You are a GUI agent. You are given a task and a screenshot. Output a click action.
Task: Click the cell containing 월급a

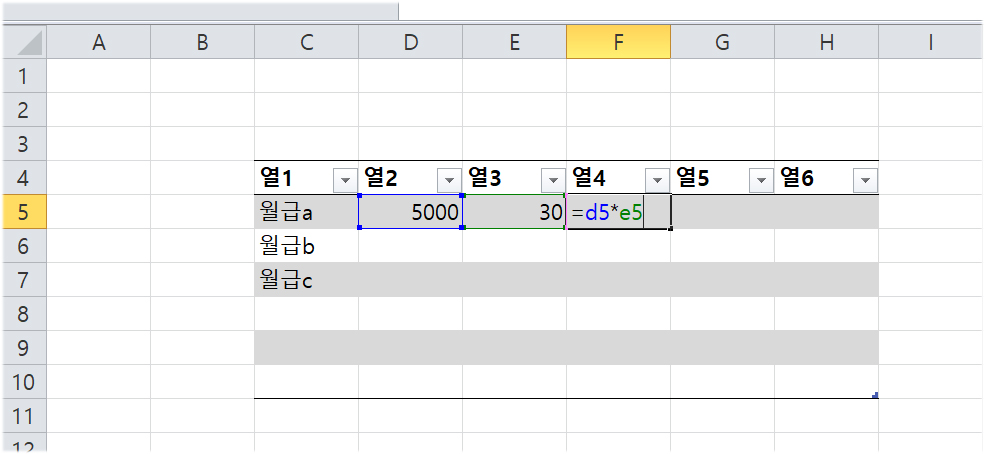[307, 212]
